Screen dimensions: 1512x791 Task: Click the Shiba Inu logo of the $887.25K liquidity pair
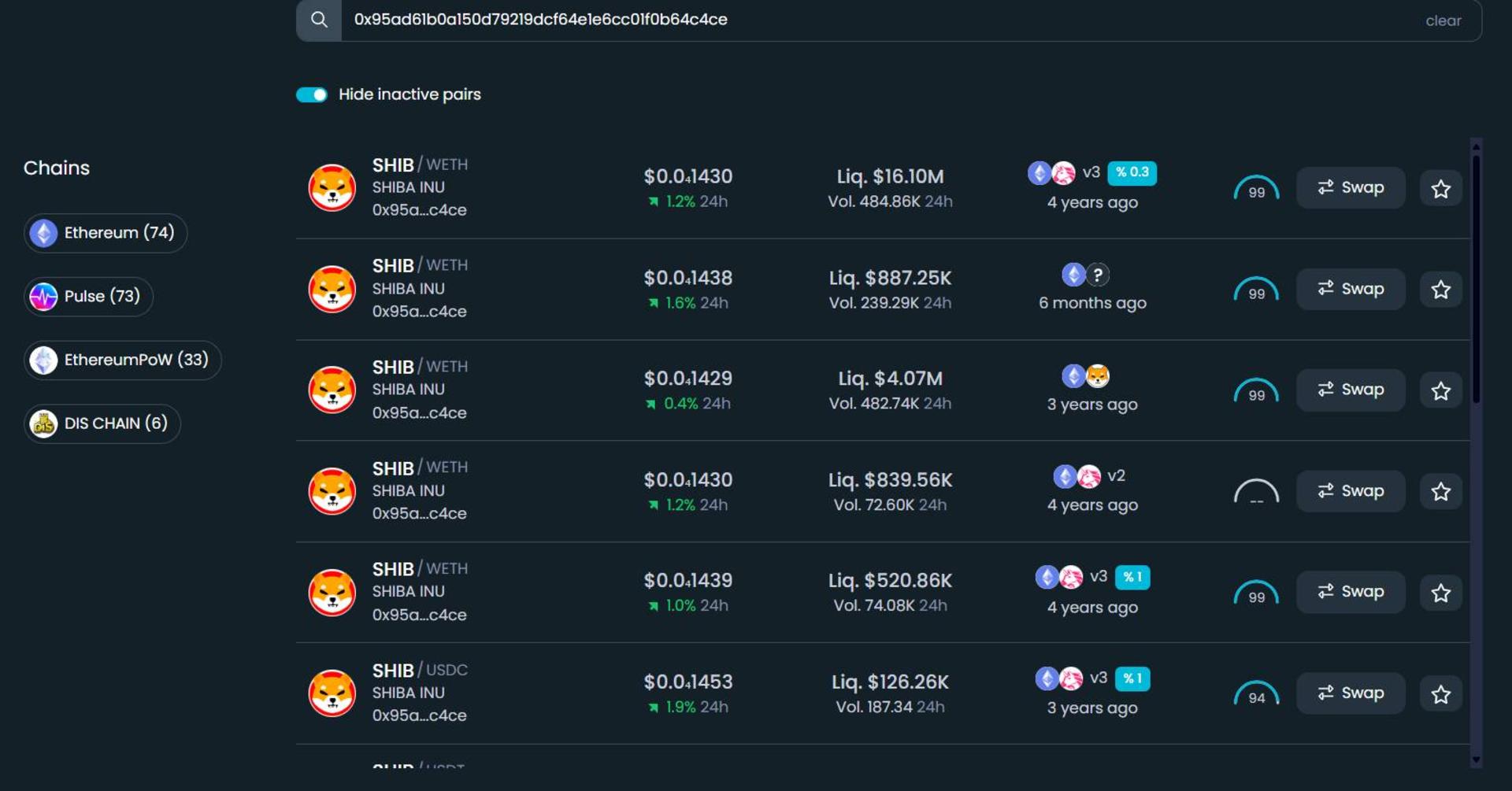[x=332, y=289]
